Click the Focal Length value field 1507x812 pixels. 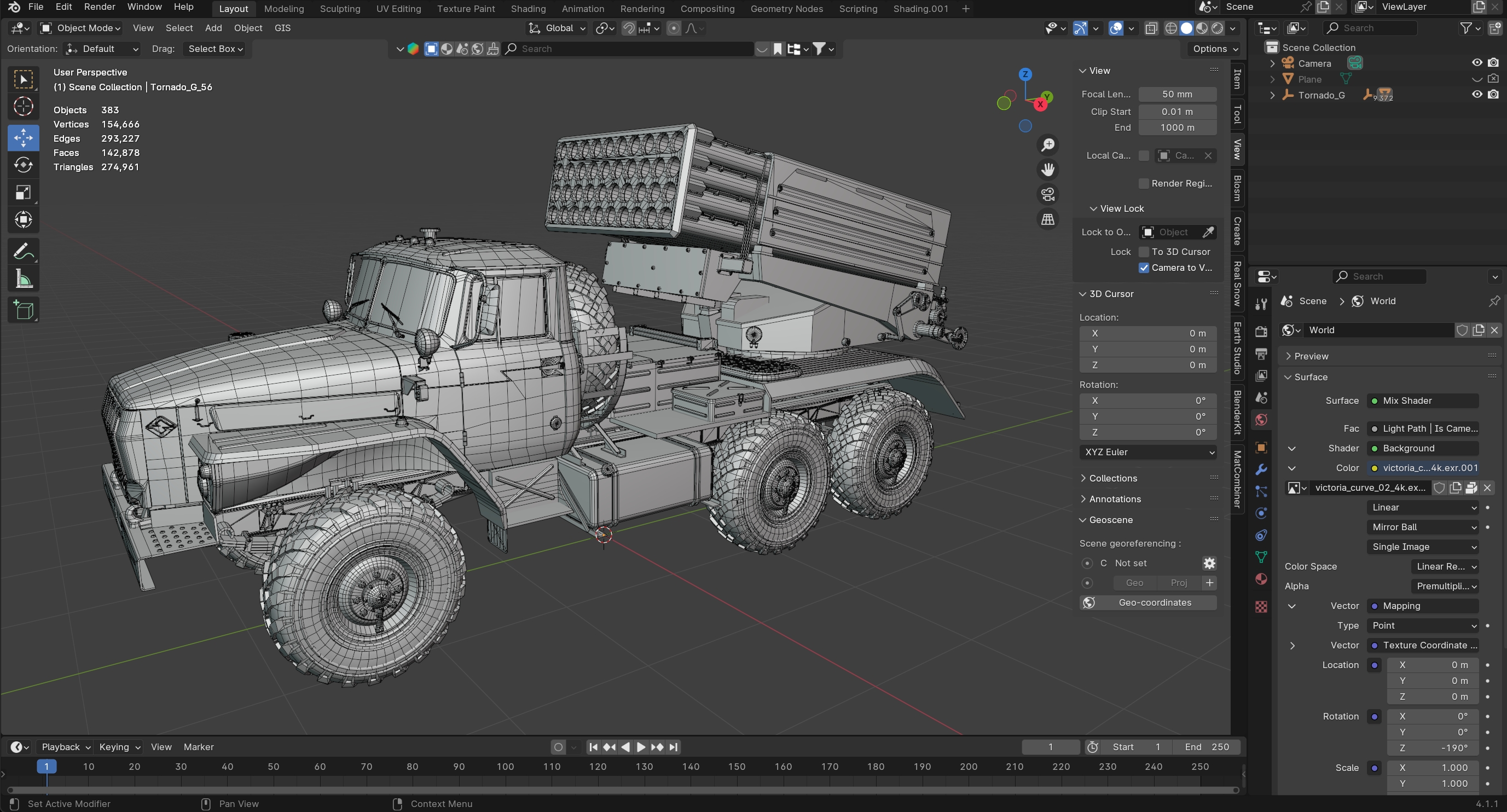click(x=1176, y=94)
